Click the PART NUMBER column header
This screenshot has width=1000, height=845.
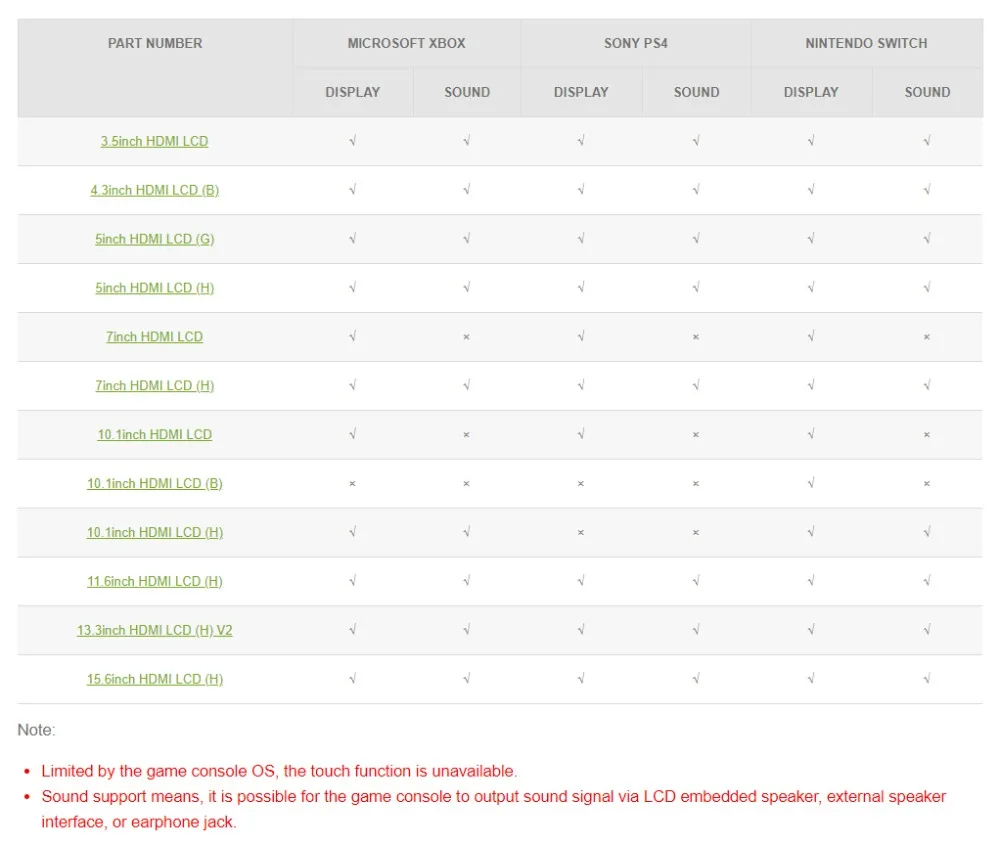(155, 43)
